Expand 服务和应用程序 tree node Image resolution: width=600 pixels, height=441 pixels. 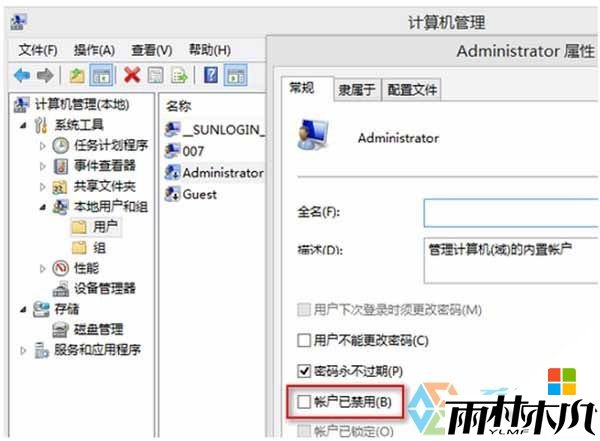[x=24, y=350]
